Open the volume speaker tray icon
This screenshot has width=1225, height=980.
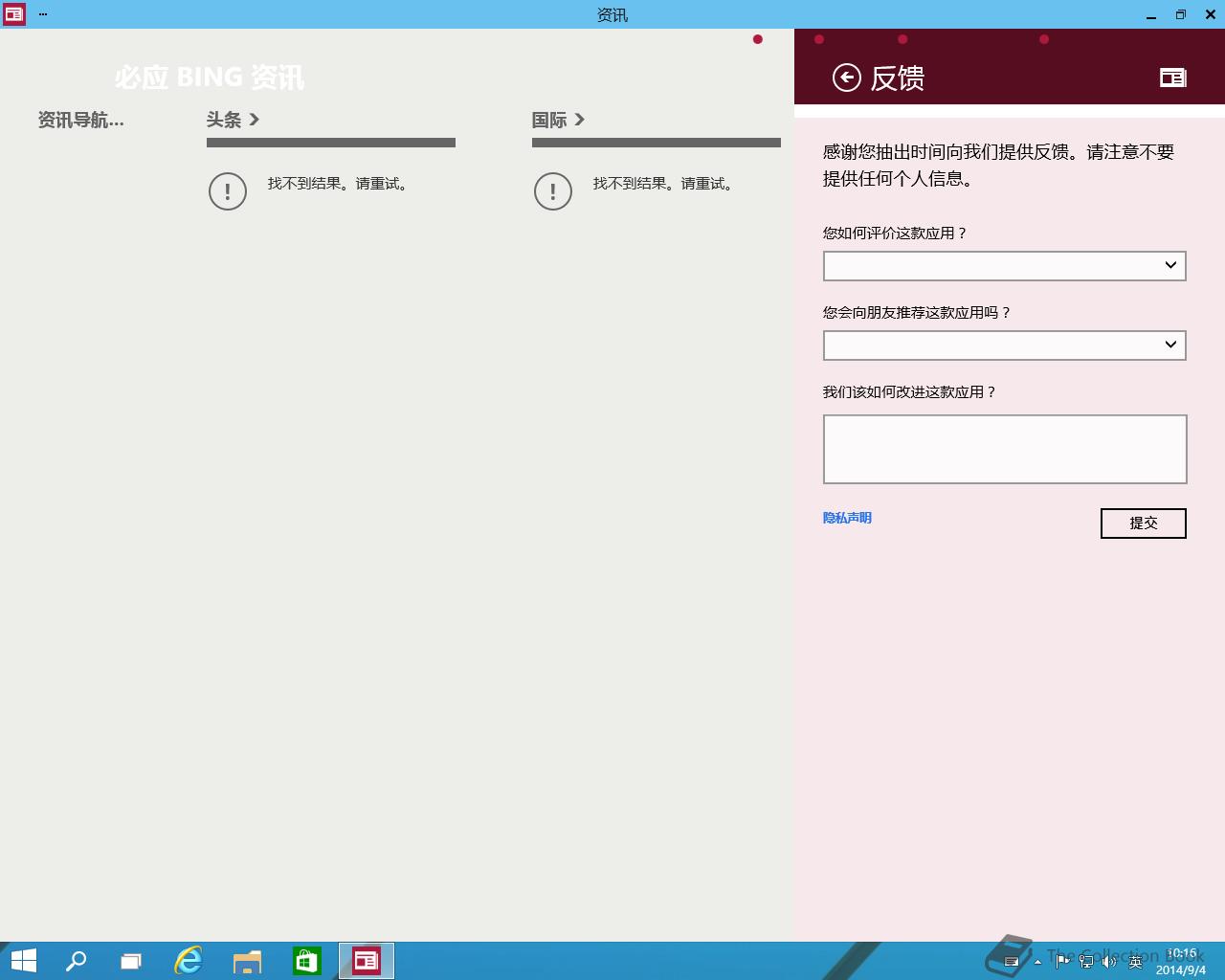[x=1109, y=962]
